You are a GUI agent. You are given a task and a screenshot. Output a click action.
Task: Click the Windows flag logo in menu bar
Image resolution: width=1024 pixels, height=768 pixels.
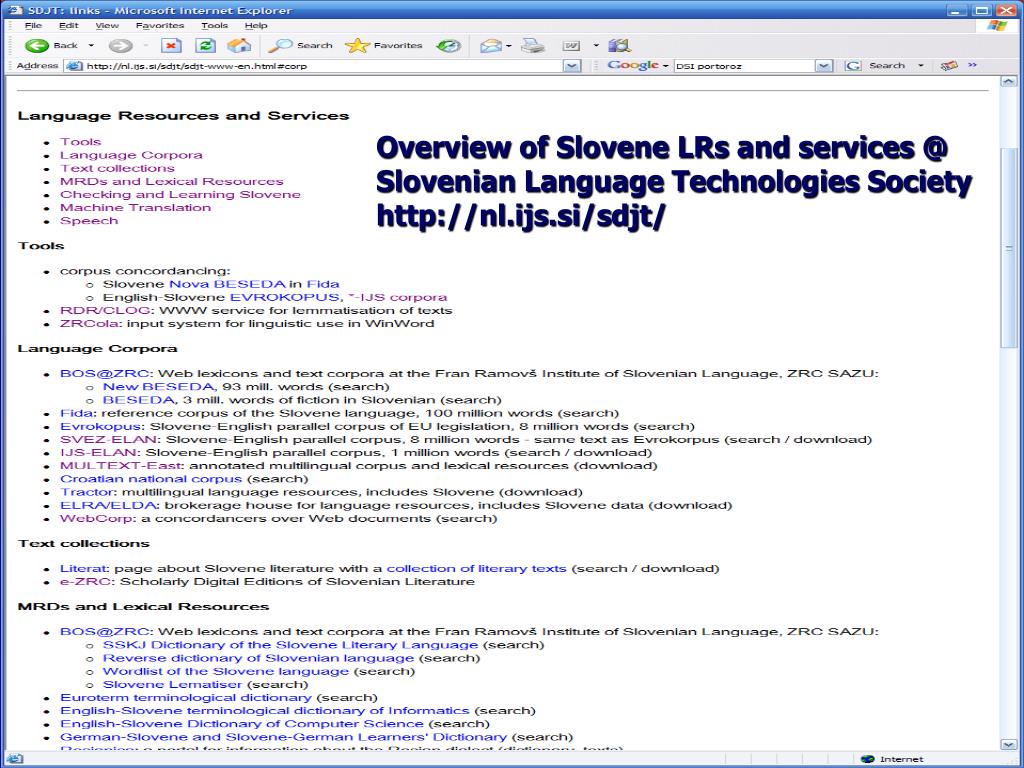tap(997, 26)
